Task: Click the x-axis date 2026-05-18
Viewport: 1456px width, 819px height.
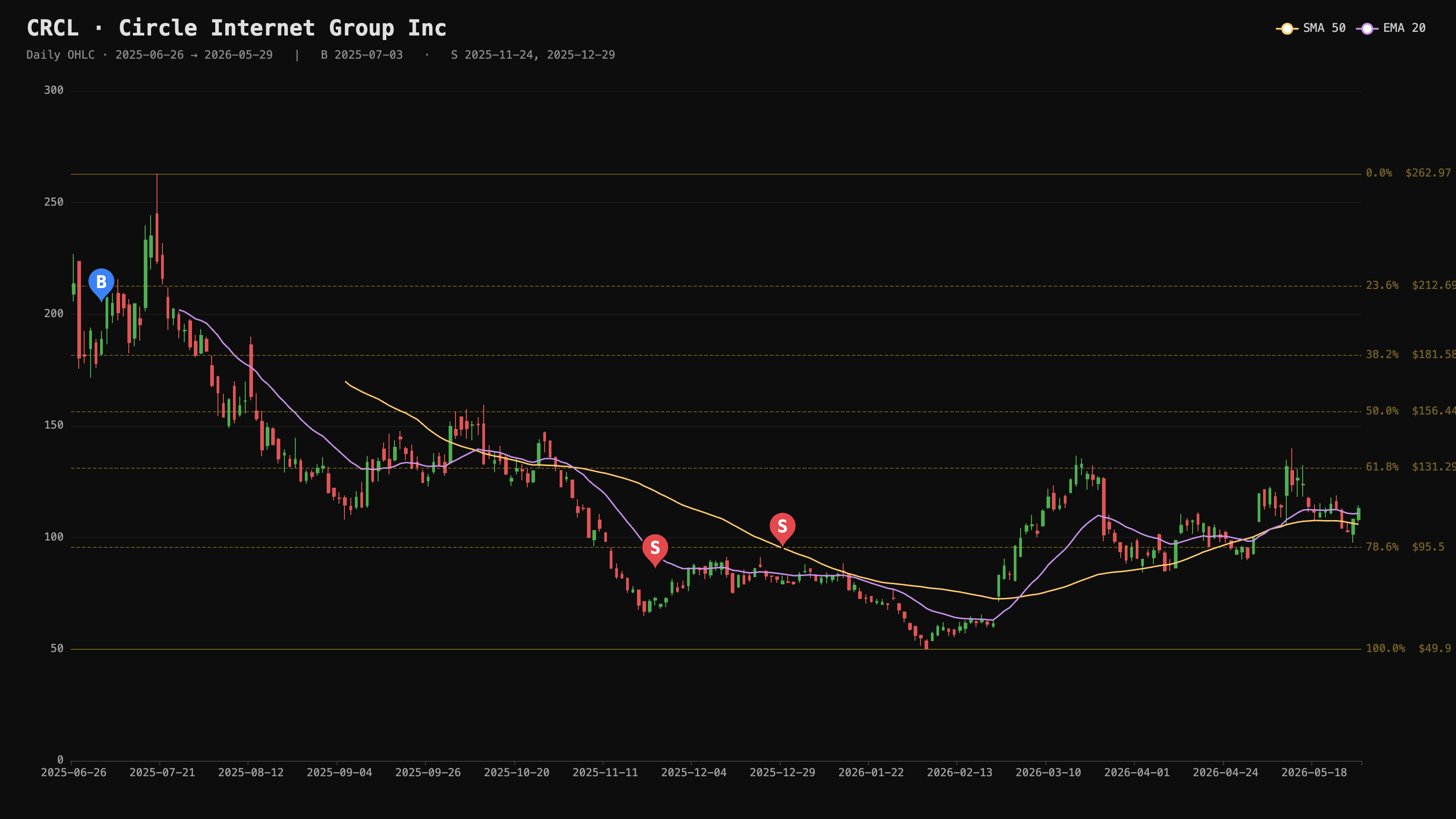Action: click(x=1314, y=773)
